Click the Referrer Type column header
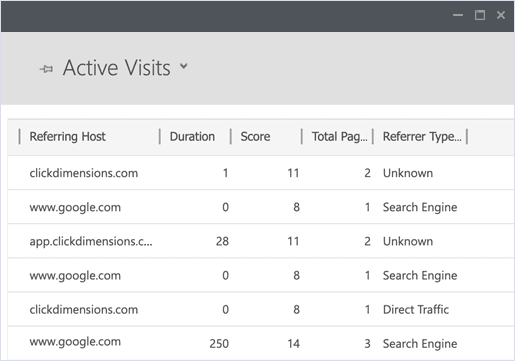This screenshot has width=515, height=361. (422, 137)
